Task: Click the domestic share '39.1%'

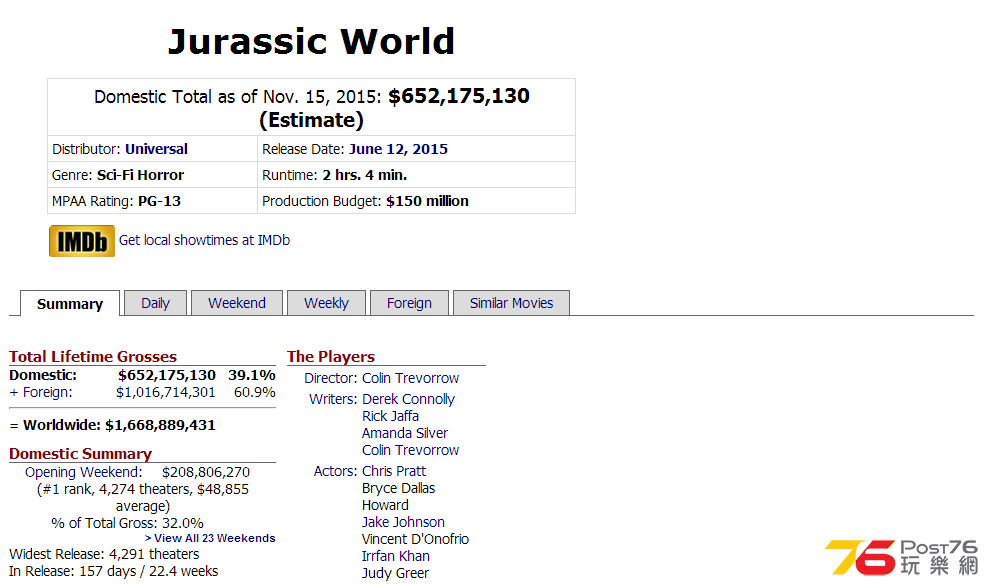Action: [x=252, y=376]
